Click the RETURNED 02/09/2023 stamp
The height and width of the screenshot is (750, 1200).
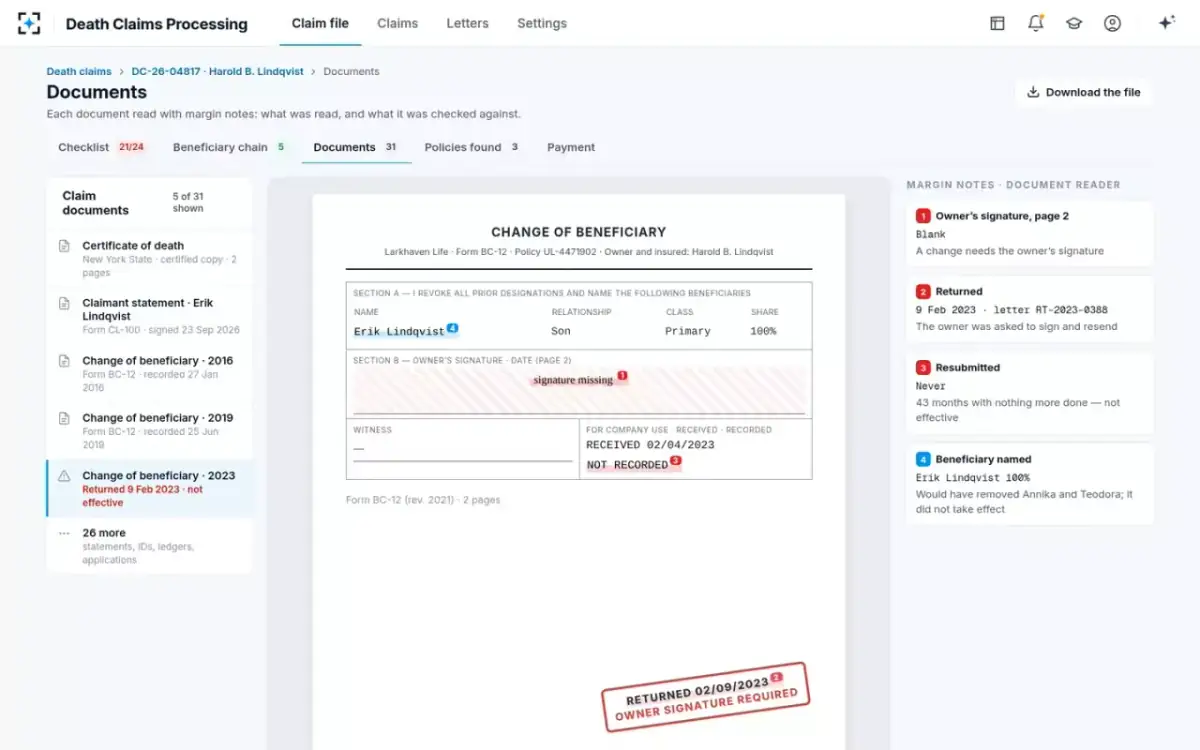pyautogui.click(x=705, y=696)
